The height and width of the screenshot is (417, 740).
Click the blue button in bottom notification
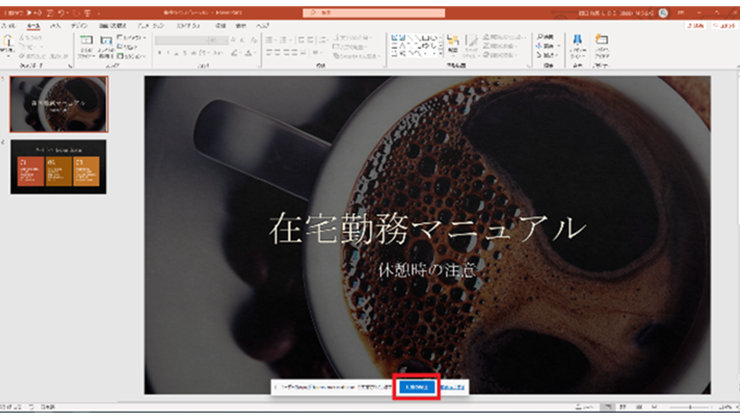(417, 387)
